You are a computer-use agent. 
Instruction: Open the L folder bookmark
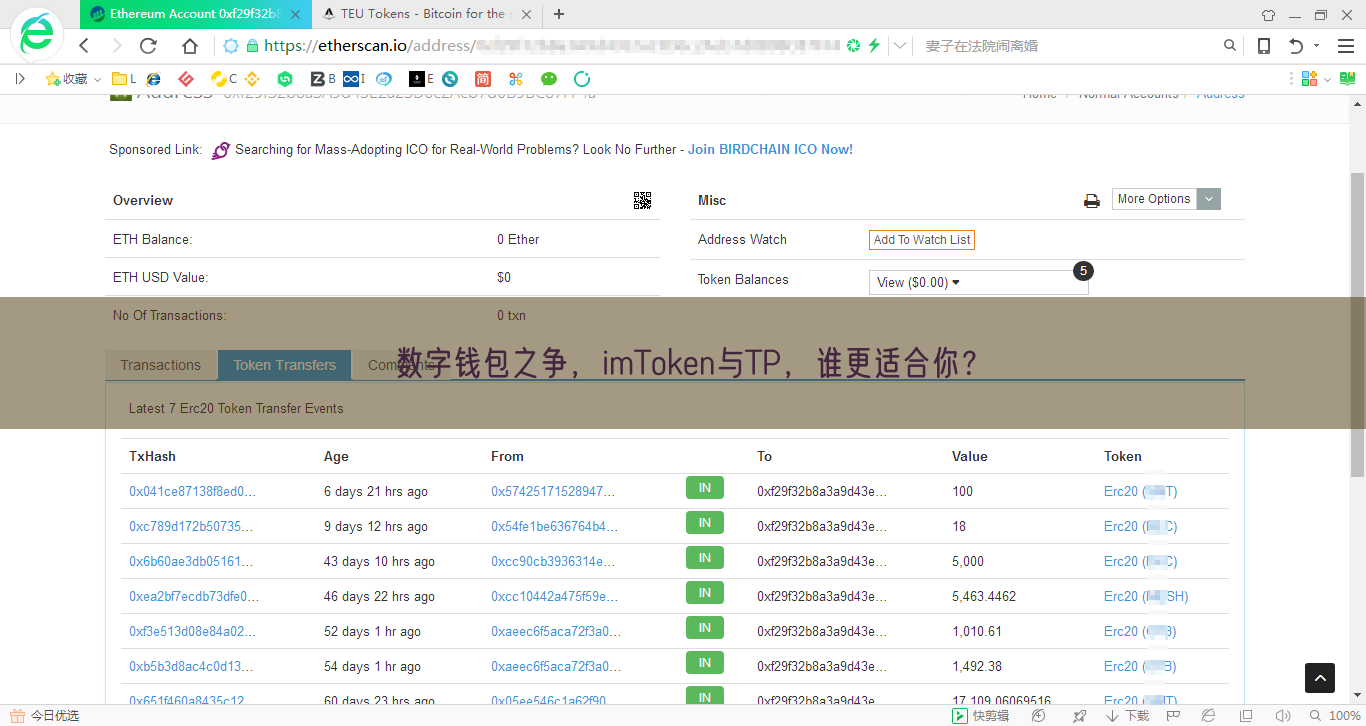(x=124, y=79)
